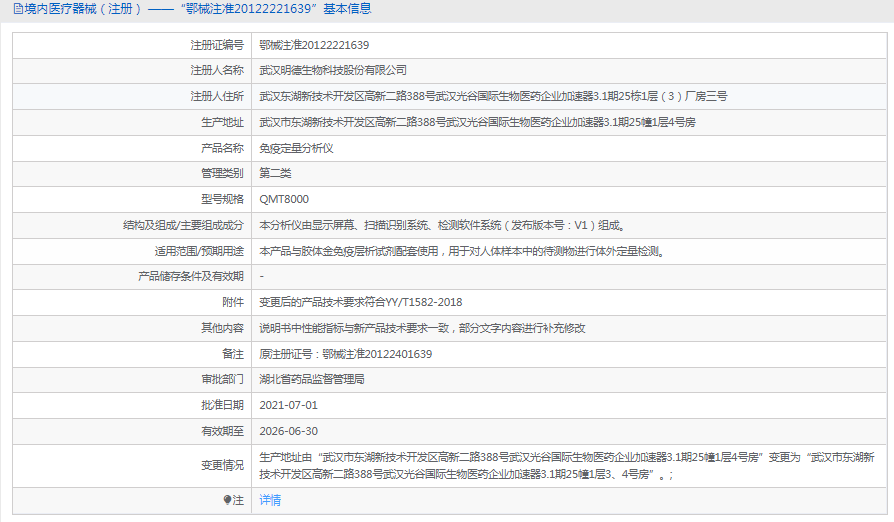Click the 产品名称 label cell
894x522 pixels.
[132, 148]
